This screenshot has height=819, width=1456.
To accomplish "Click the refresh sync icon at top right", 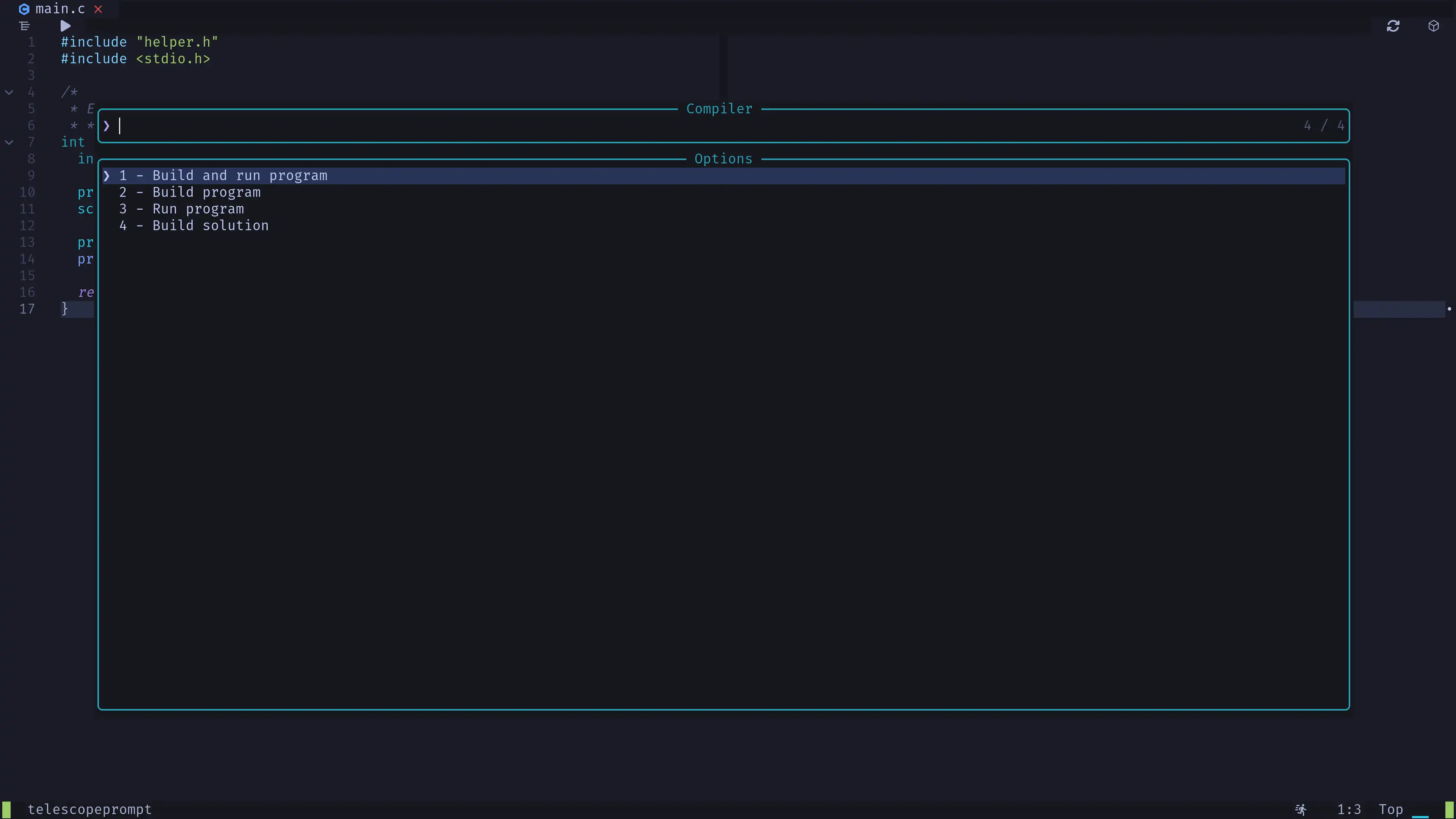I will coord(1393,26).
